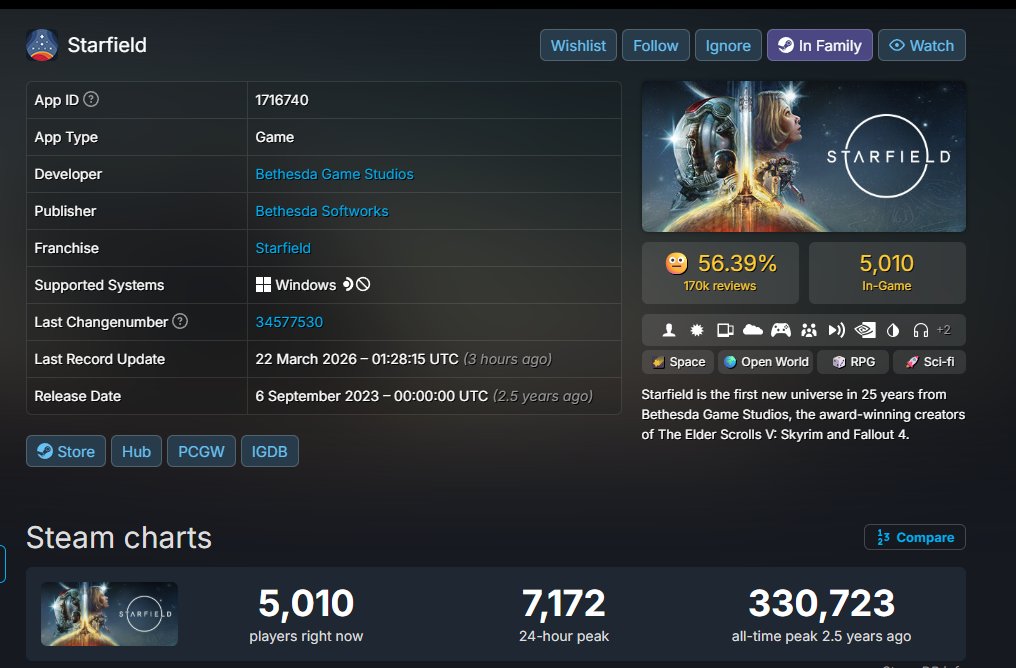Select the Space tag
The image size is (1016, 668).
[678, 362]
